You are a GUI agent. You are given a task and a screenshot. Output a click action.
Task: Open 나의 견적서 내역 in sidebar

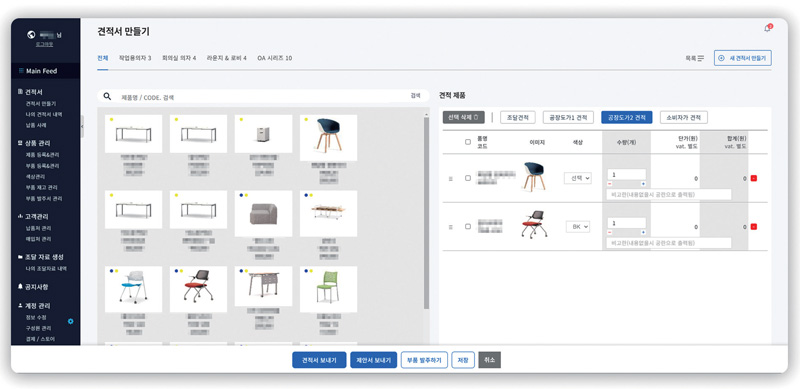pyautogui.click(x=44, y=114)
